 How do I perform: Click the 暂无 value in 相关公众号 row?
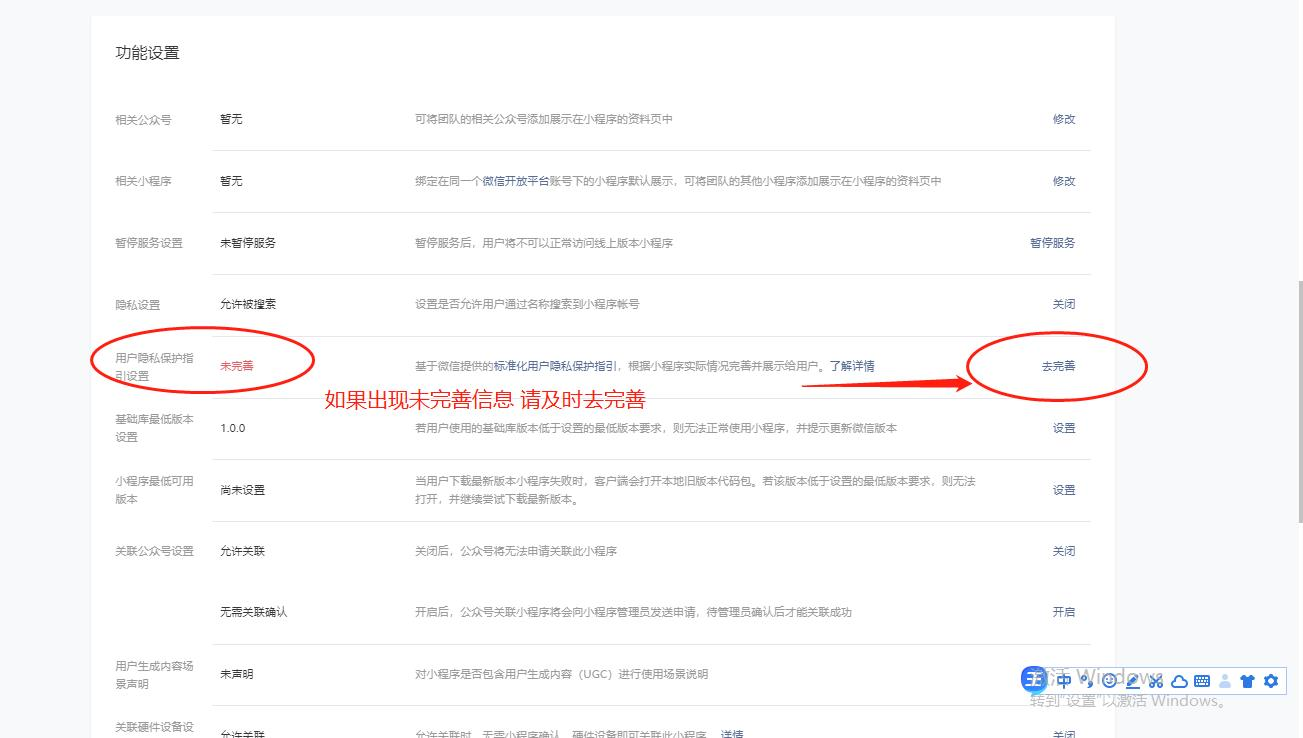(x=231, y=119)
